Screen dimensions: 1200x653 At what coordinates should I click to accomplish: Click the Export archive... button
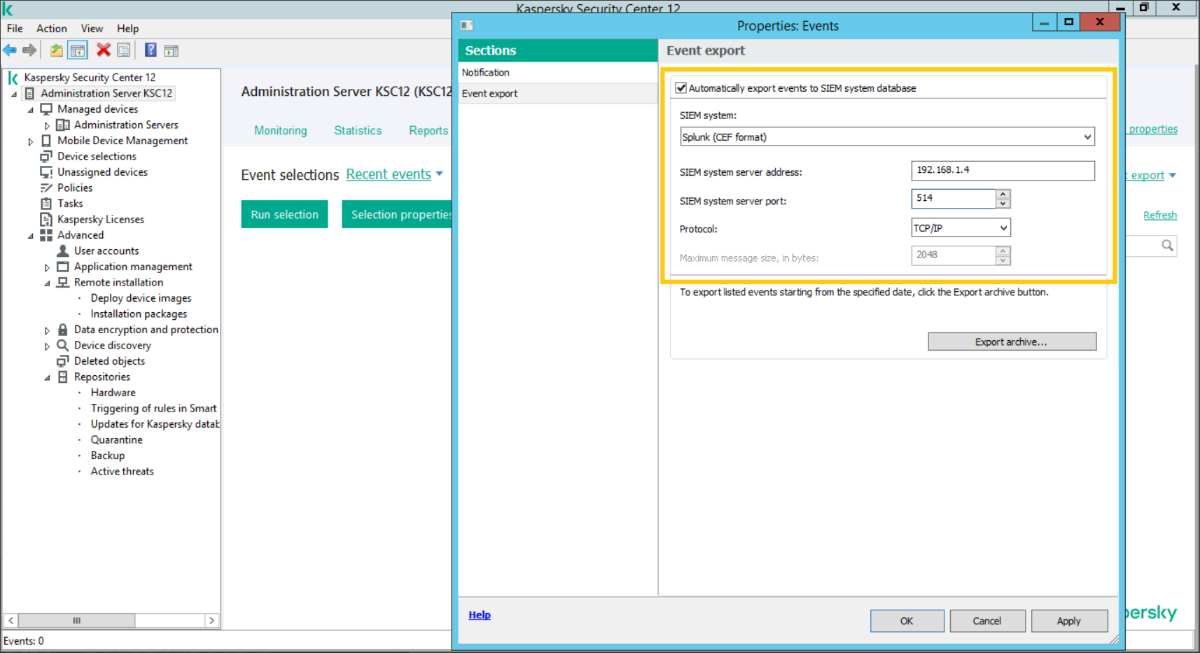point(1012,342)
